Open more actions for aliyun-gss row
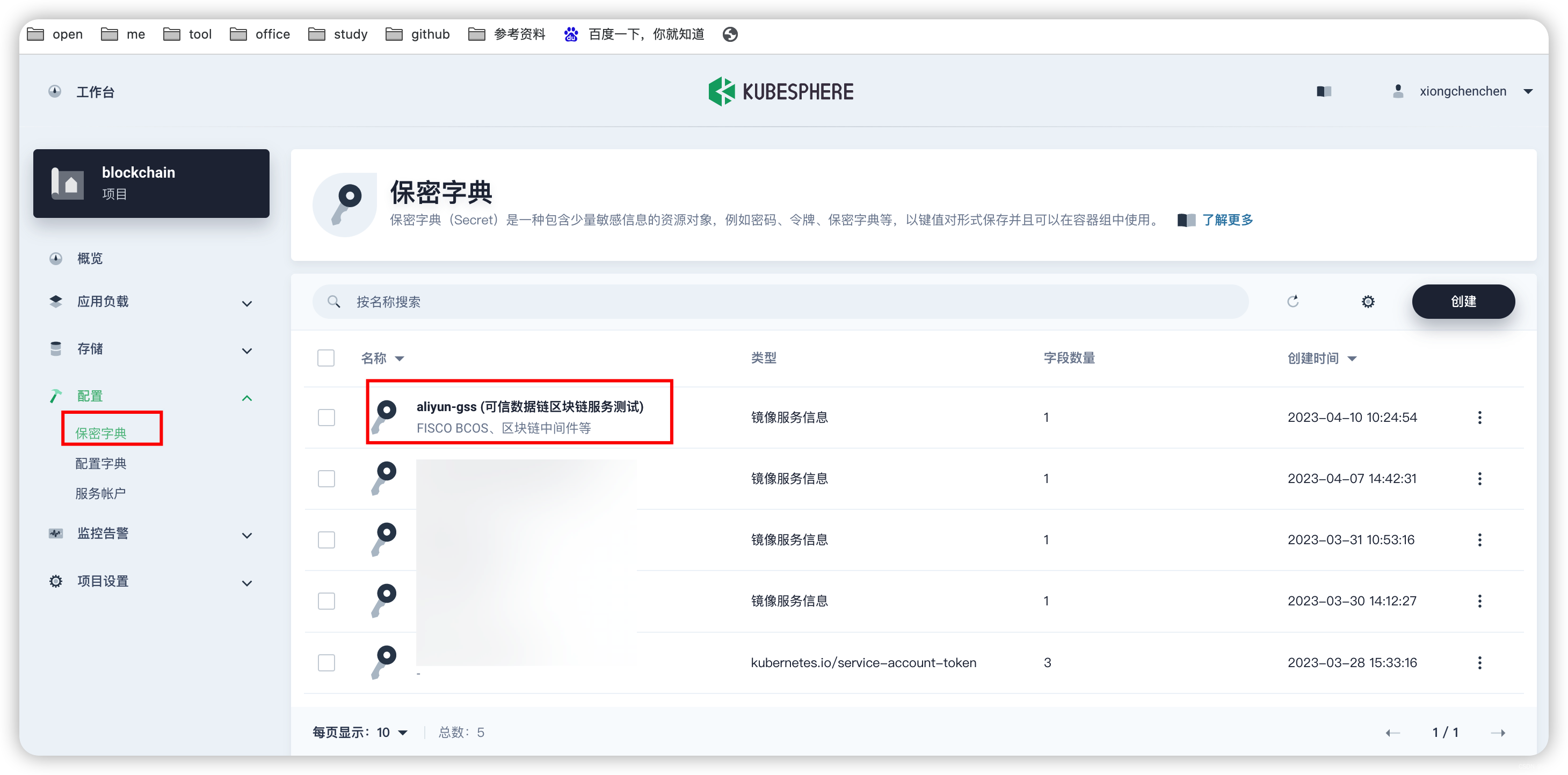 coord(1480,418)
